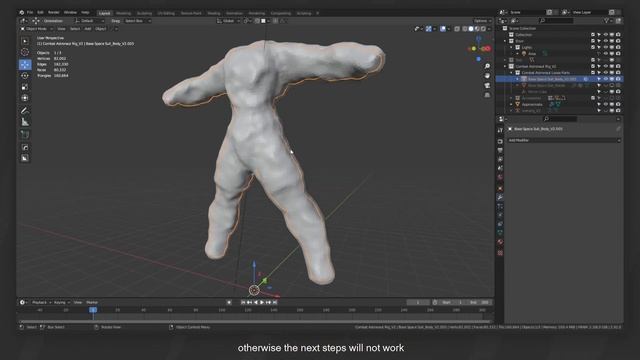Switch to Rendered viewport shading
The height and width of the screenshot is (360, 640).
[483, 29]
